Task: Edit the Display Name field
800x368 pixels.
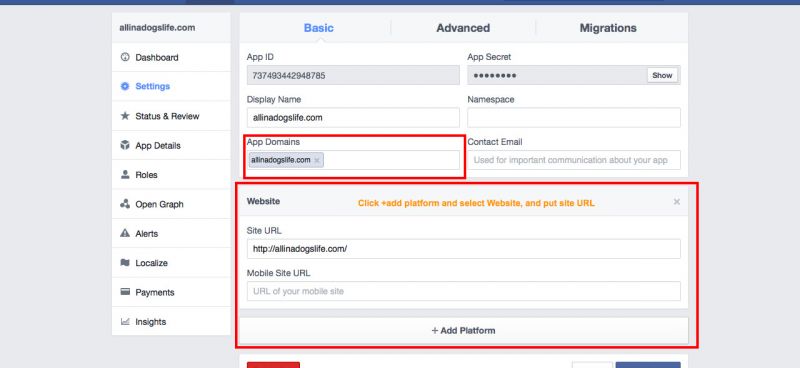Action: pyautogui.click(x=353, y=117)
